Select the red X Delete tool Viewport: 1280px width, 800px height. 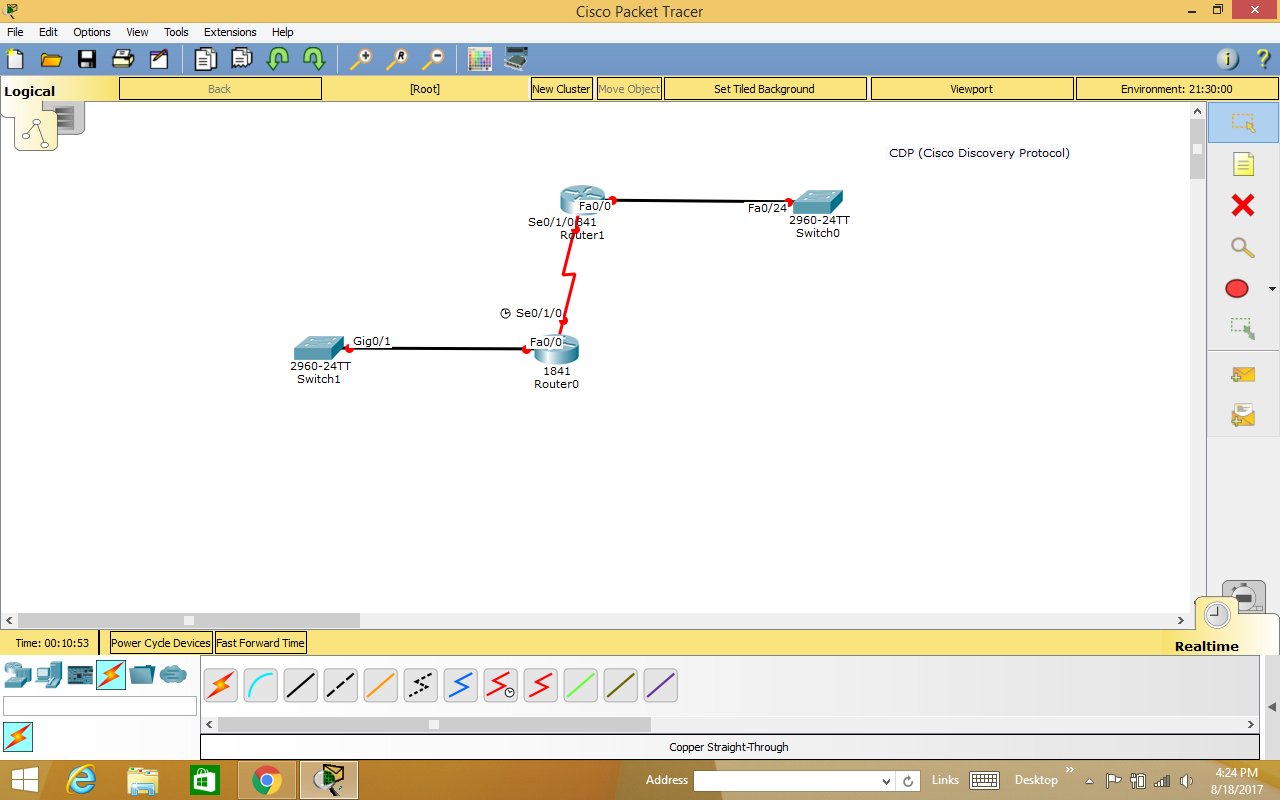pyautogui.click(x=1243, y=205)
